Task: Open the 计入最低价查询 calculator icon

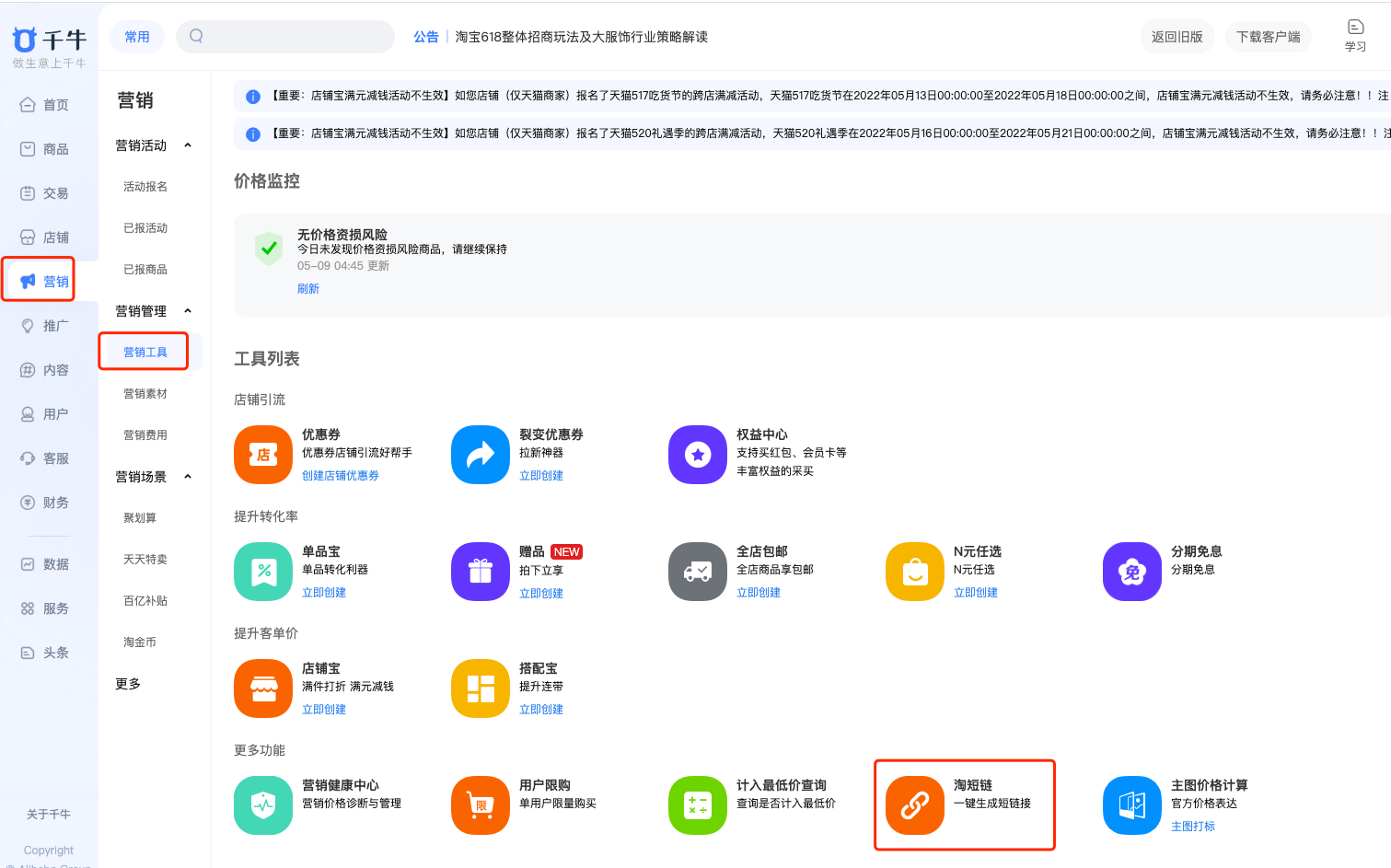Action: click(698, 805)
